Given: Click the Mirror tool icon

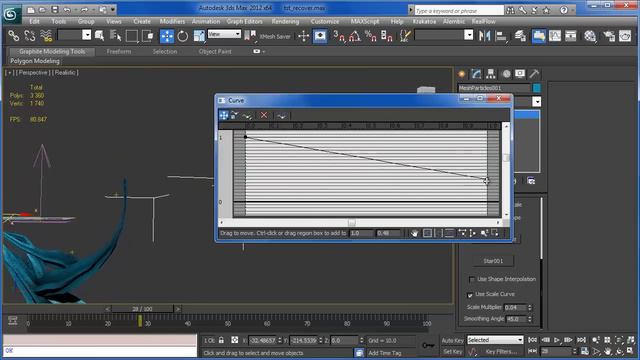Looking at the screenshot, I should (484, 36).
